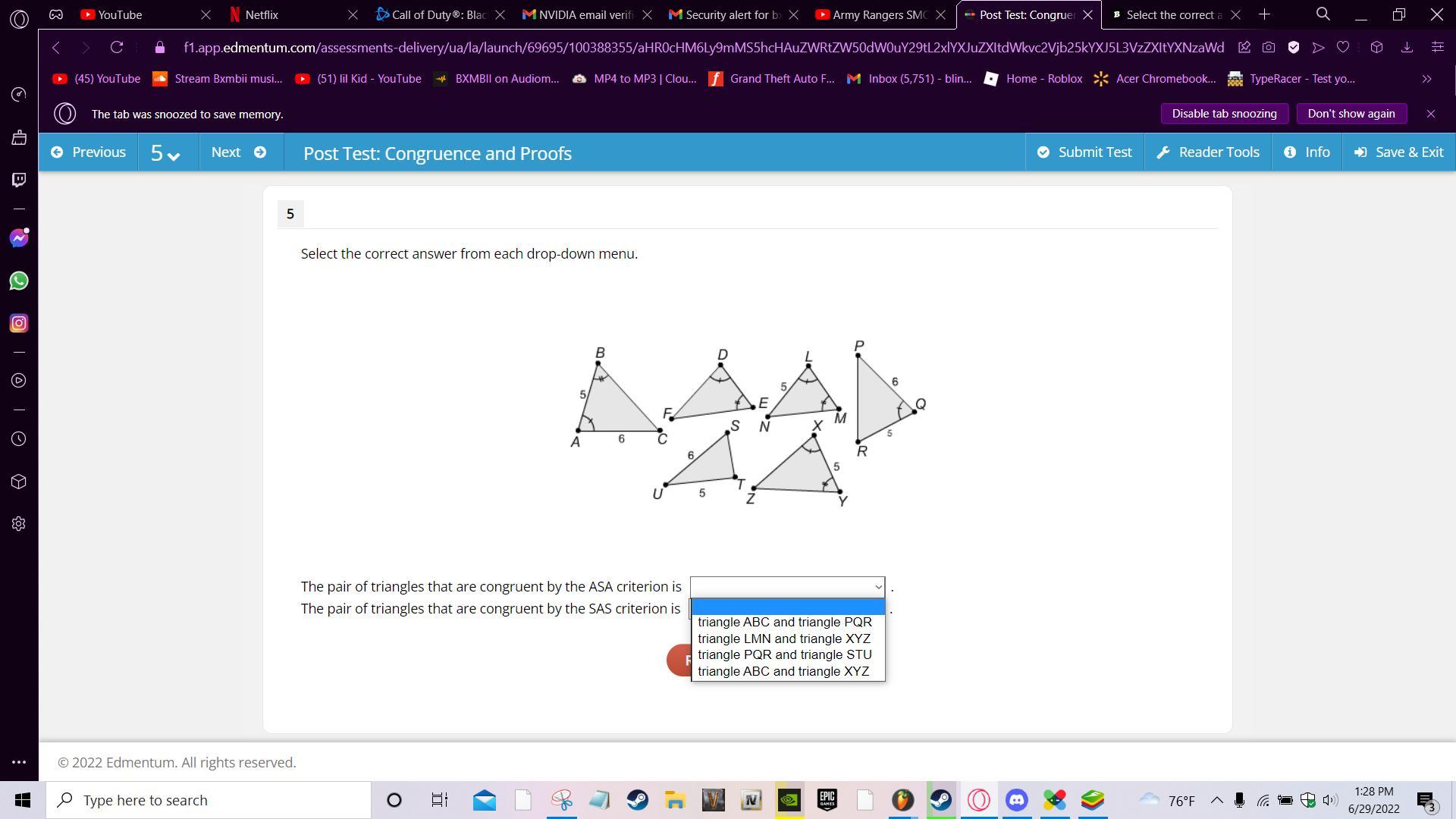Reload the page

click(116, 47)
